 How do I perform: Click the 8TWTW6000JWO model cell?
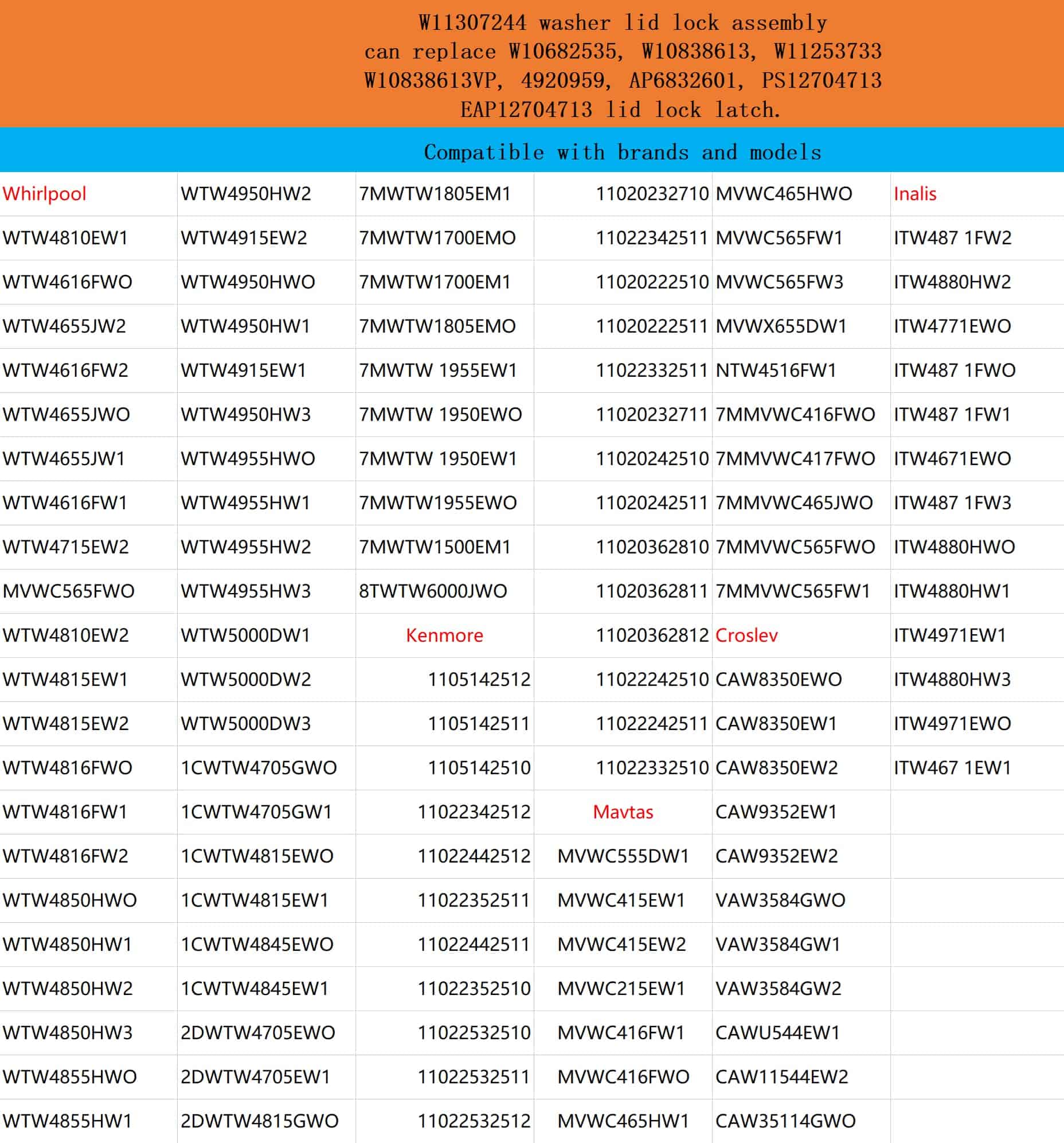click(433, 591)
